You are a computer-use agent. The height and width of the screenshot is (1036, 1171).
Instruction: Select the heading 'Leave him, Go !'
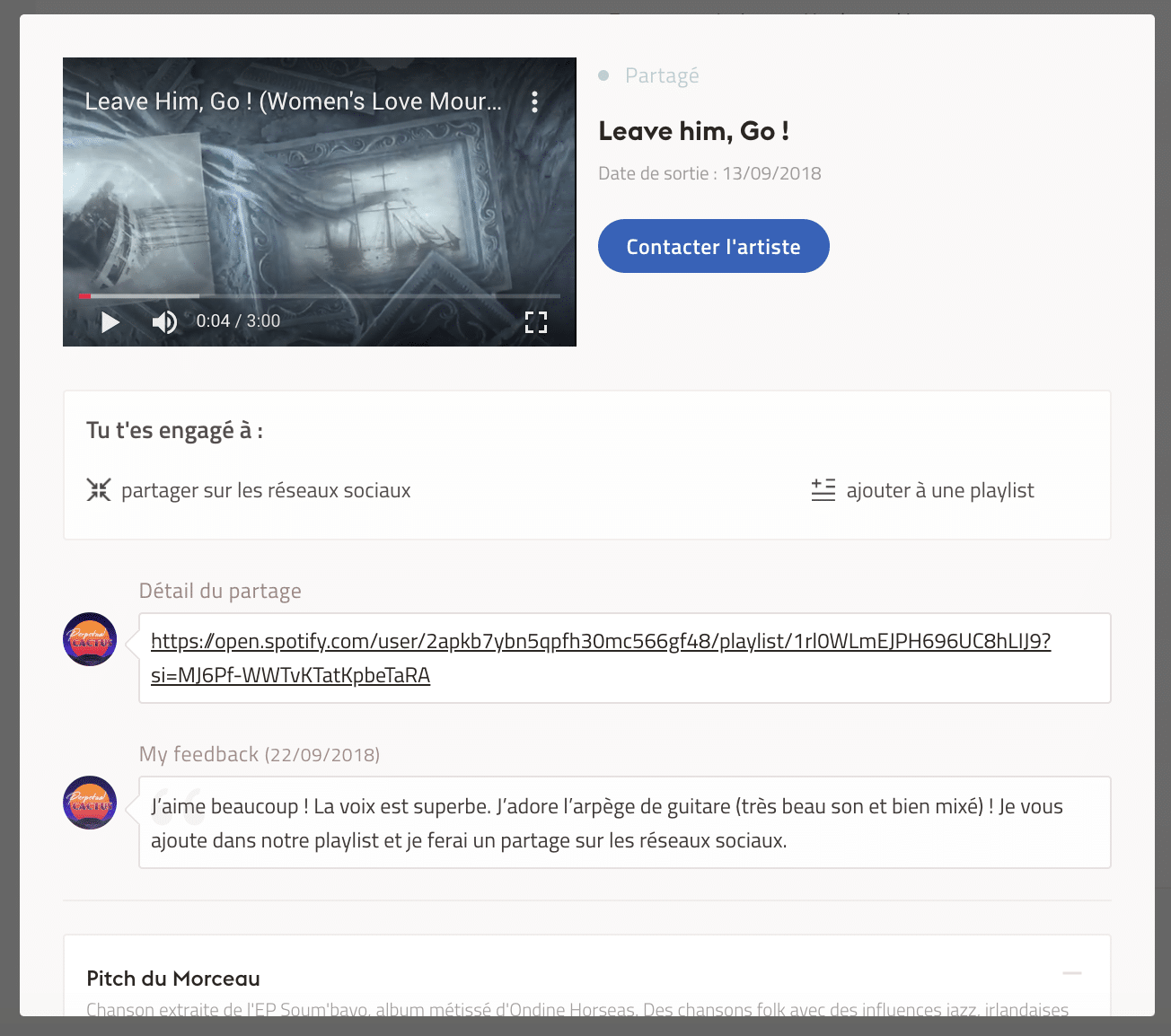pyautogui.click(x=694, y=131)
